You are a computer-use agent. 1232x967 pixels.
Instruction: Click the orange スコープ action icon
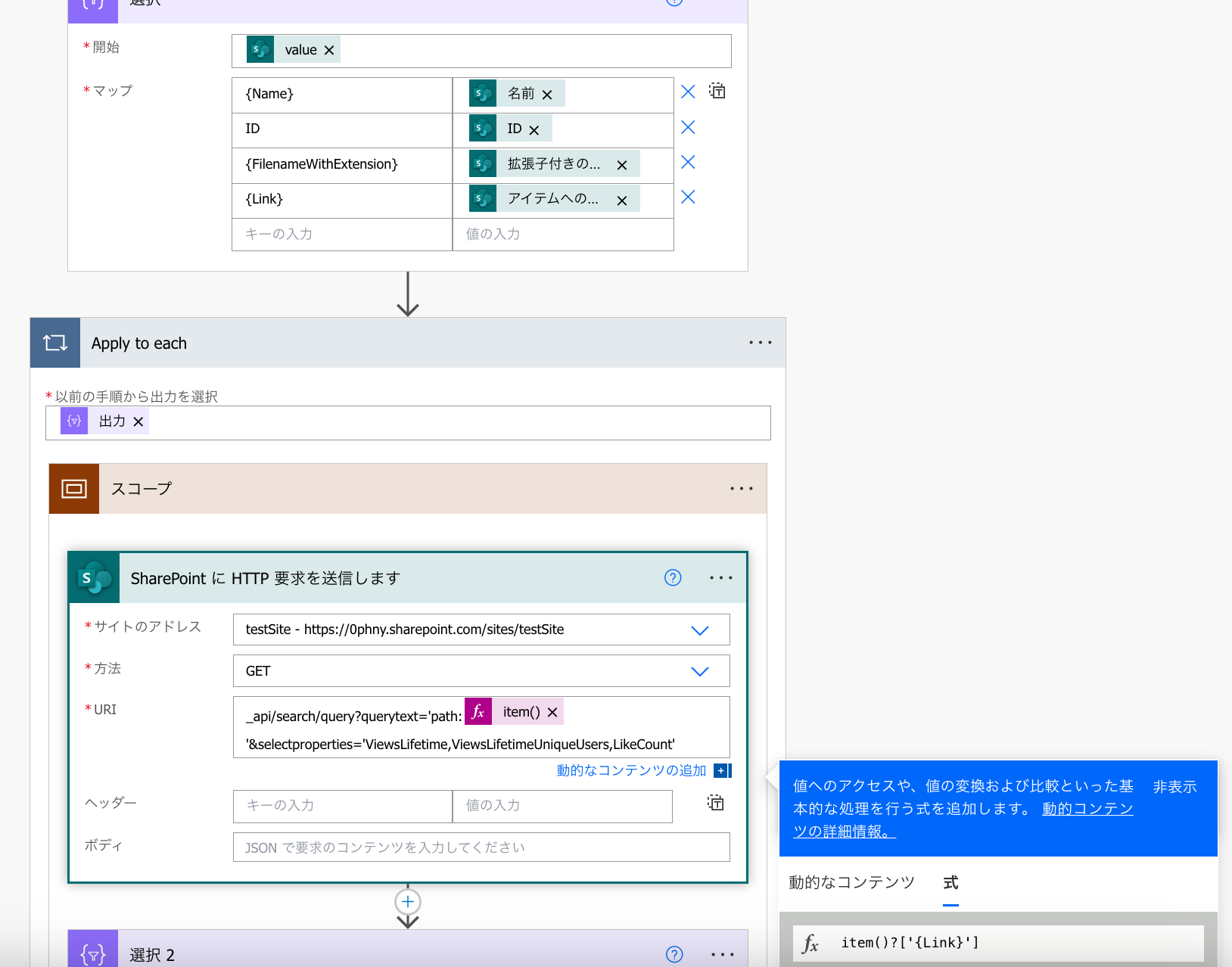coord(73,488)
